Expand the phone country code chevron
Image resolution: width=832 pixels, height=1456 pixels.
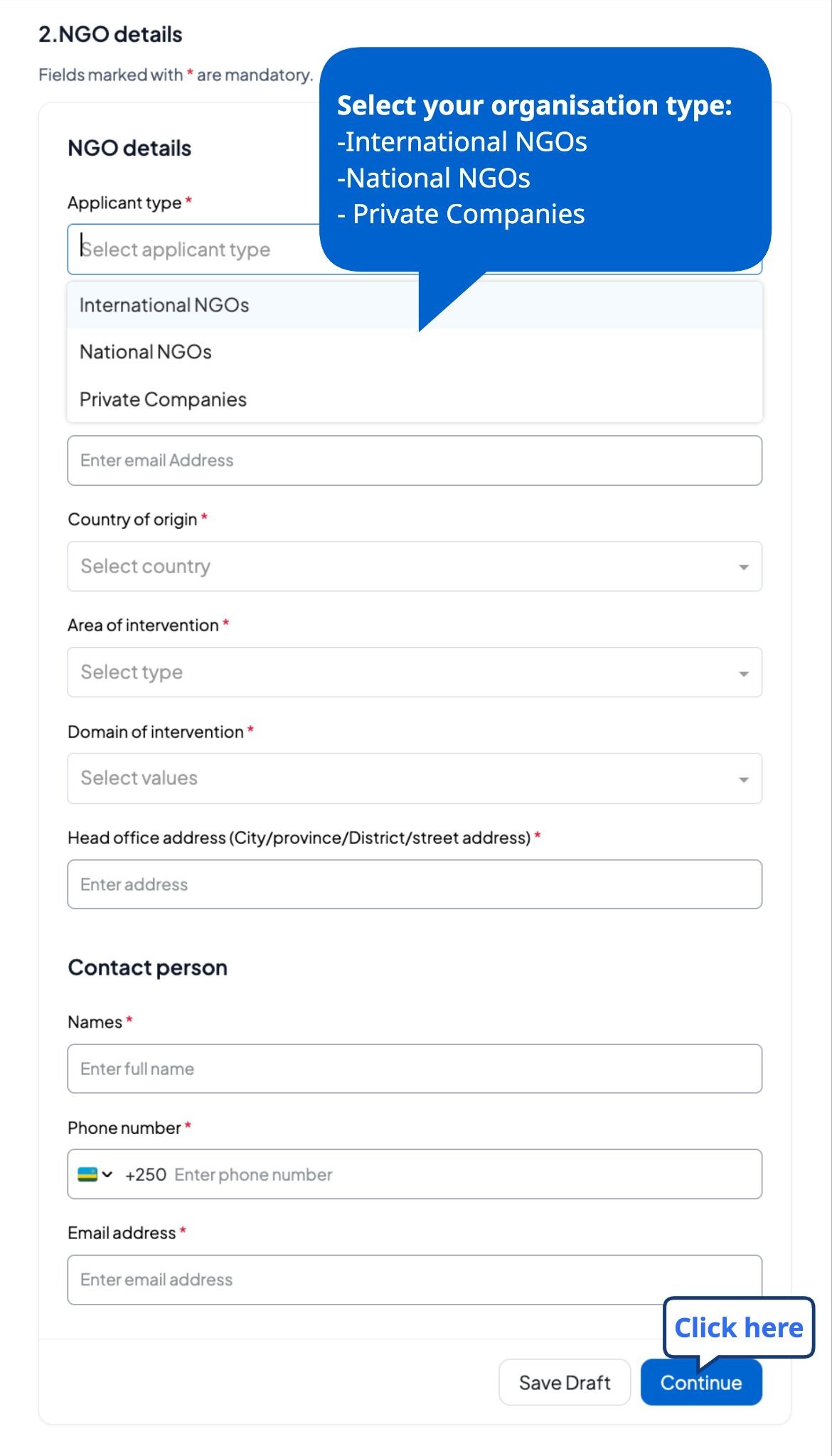click(107, 1174)
